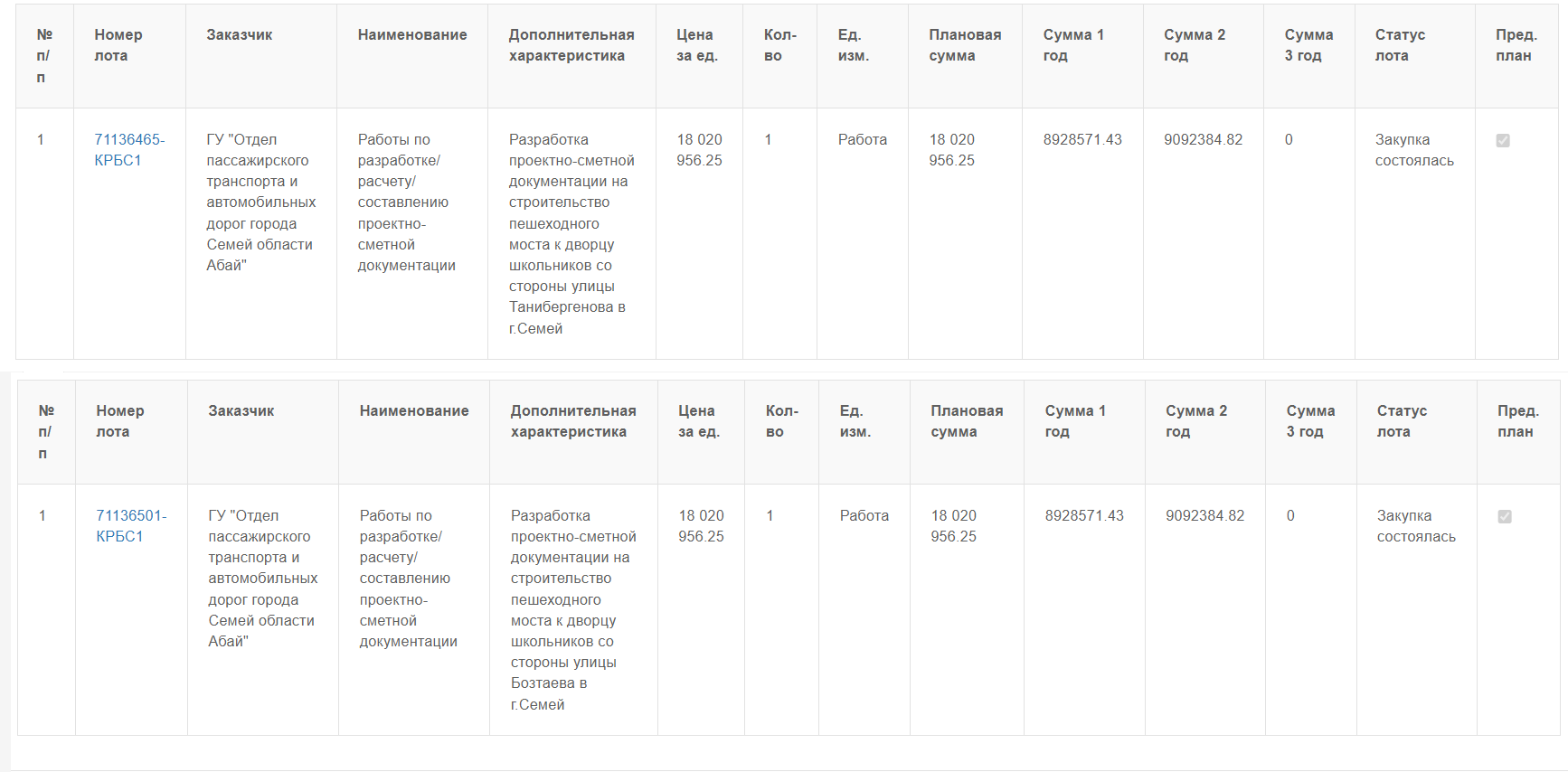Select Плановая сумма header in second table

(x=967, y=421)
